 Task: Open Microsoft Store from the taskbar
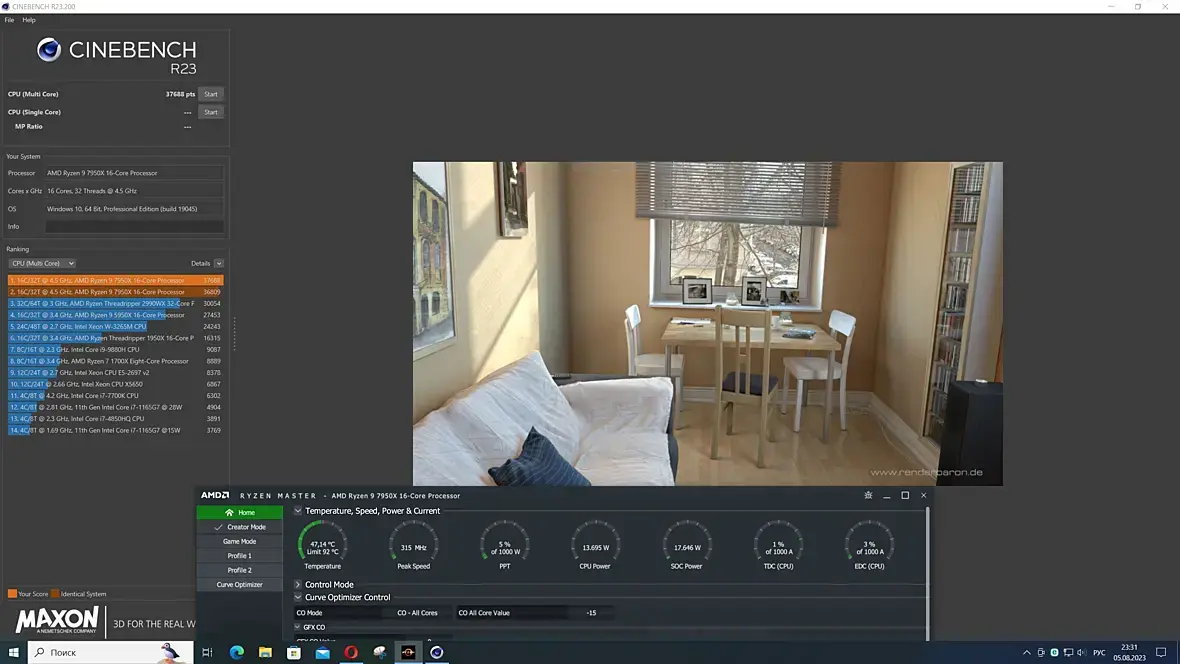point(293,652)
